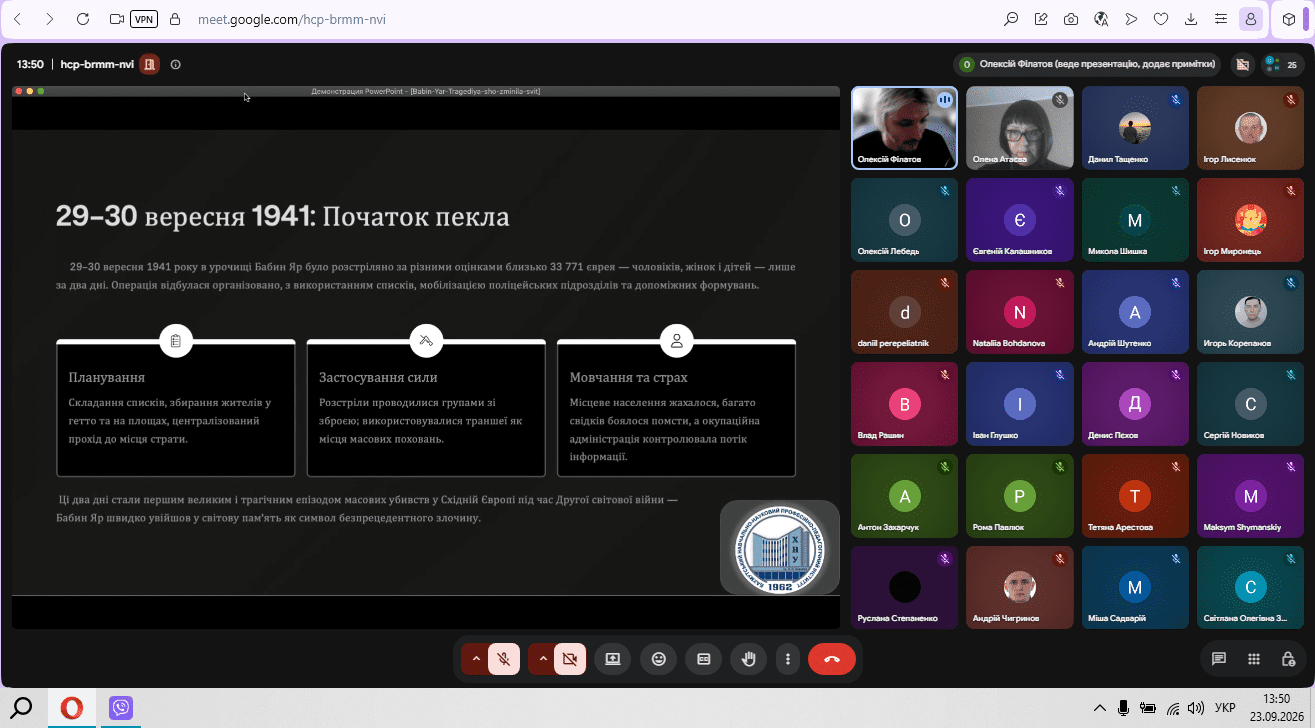
Task: Open meeting details info icon
Action: [x=176, y=64]
